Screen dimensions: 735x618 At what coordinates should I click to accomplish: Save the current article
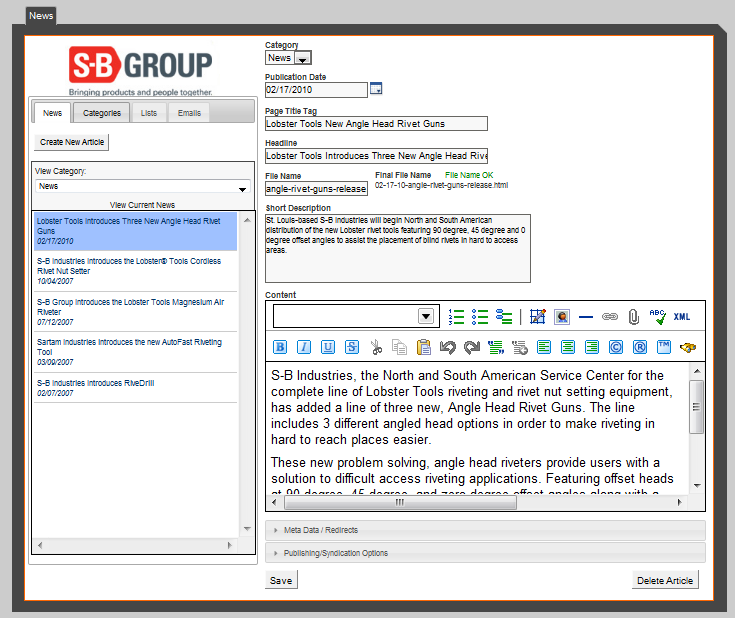pos(281,580)
